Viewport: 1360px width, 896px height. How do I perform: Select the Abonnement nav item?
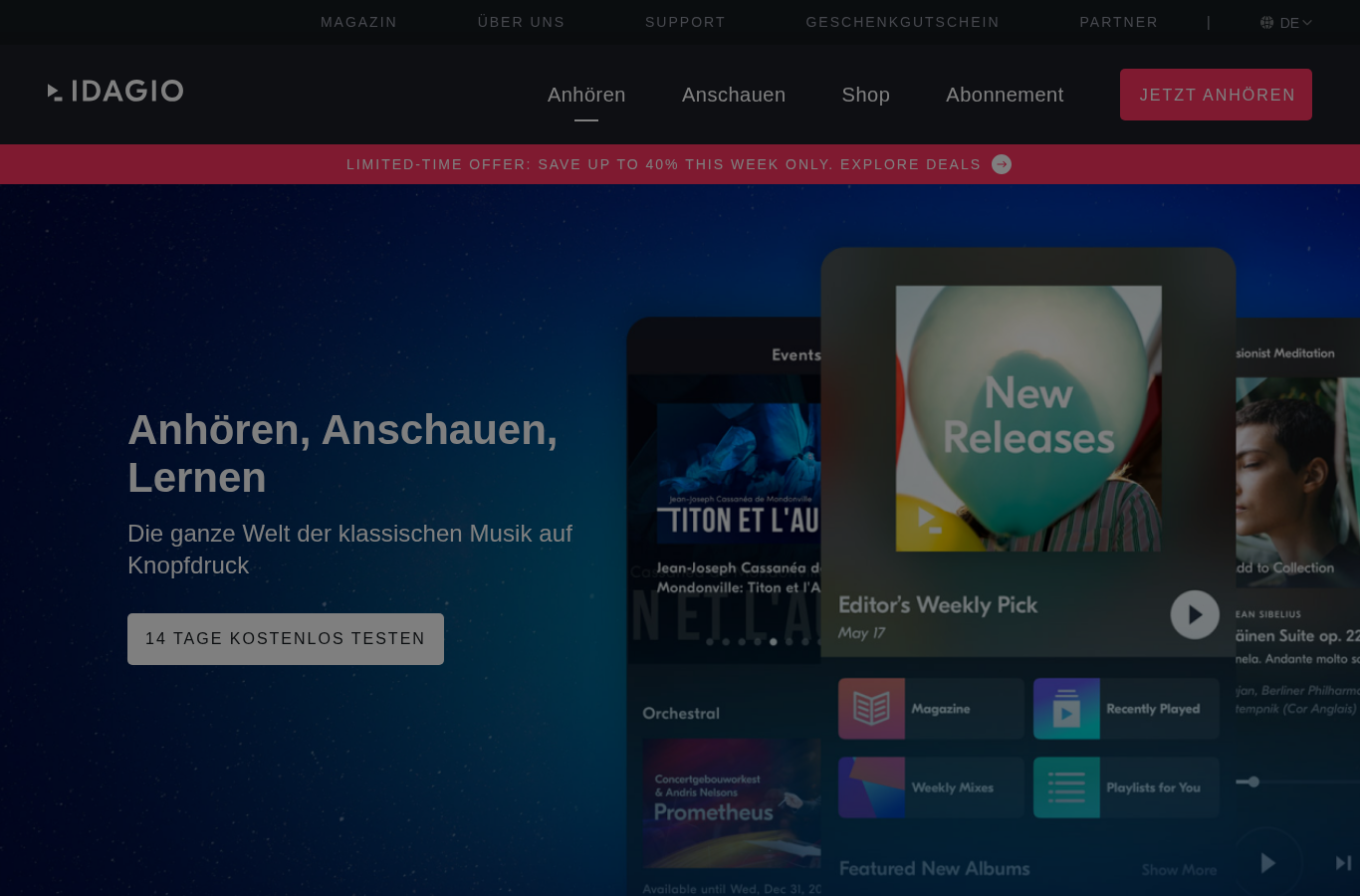click(1005, 95)
